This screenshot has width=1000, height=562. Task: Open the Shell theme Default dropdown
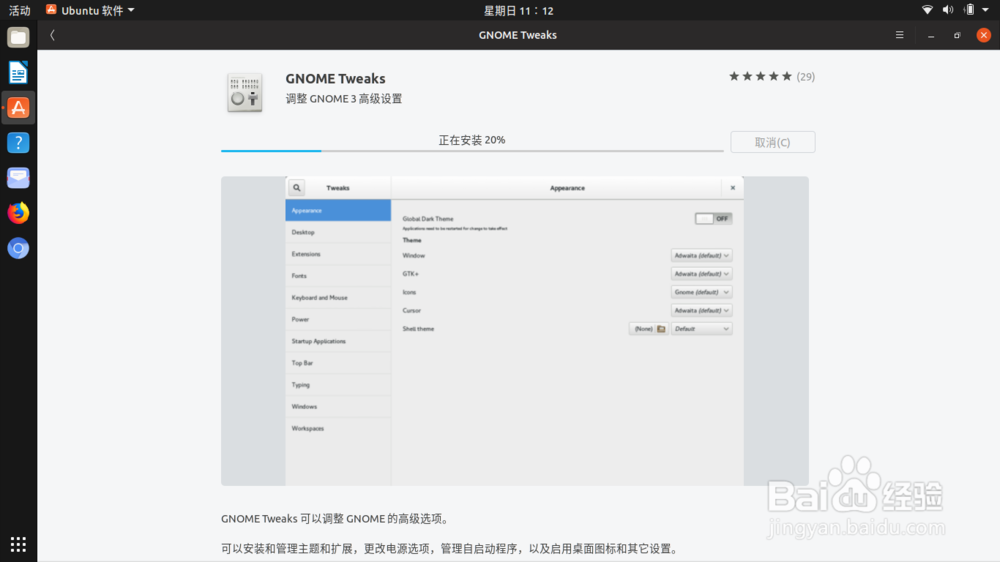pos(701,329)
